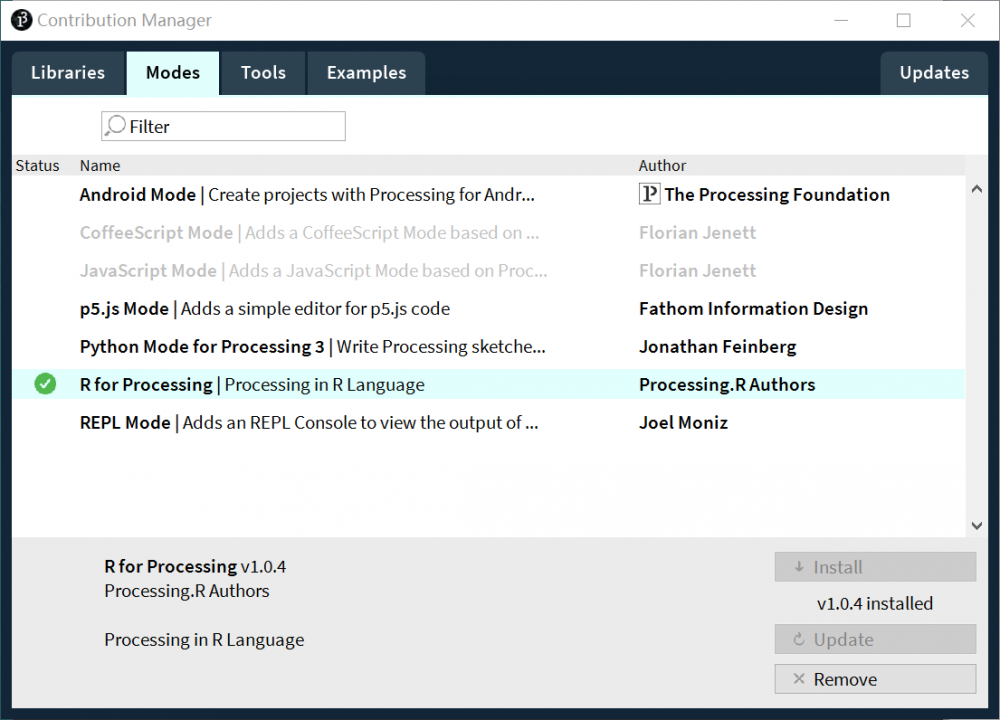Click the R for Processing v1.0.4 detail title
Screen dimensions: 1000x720
pyautogui.click(x=195, y=566)
